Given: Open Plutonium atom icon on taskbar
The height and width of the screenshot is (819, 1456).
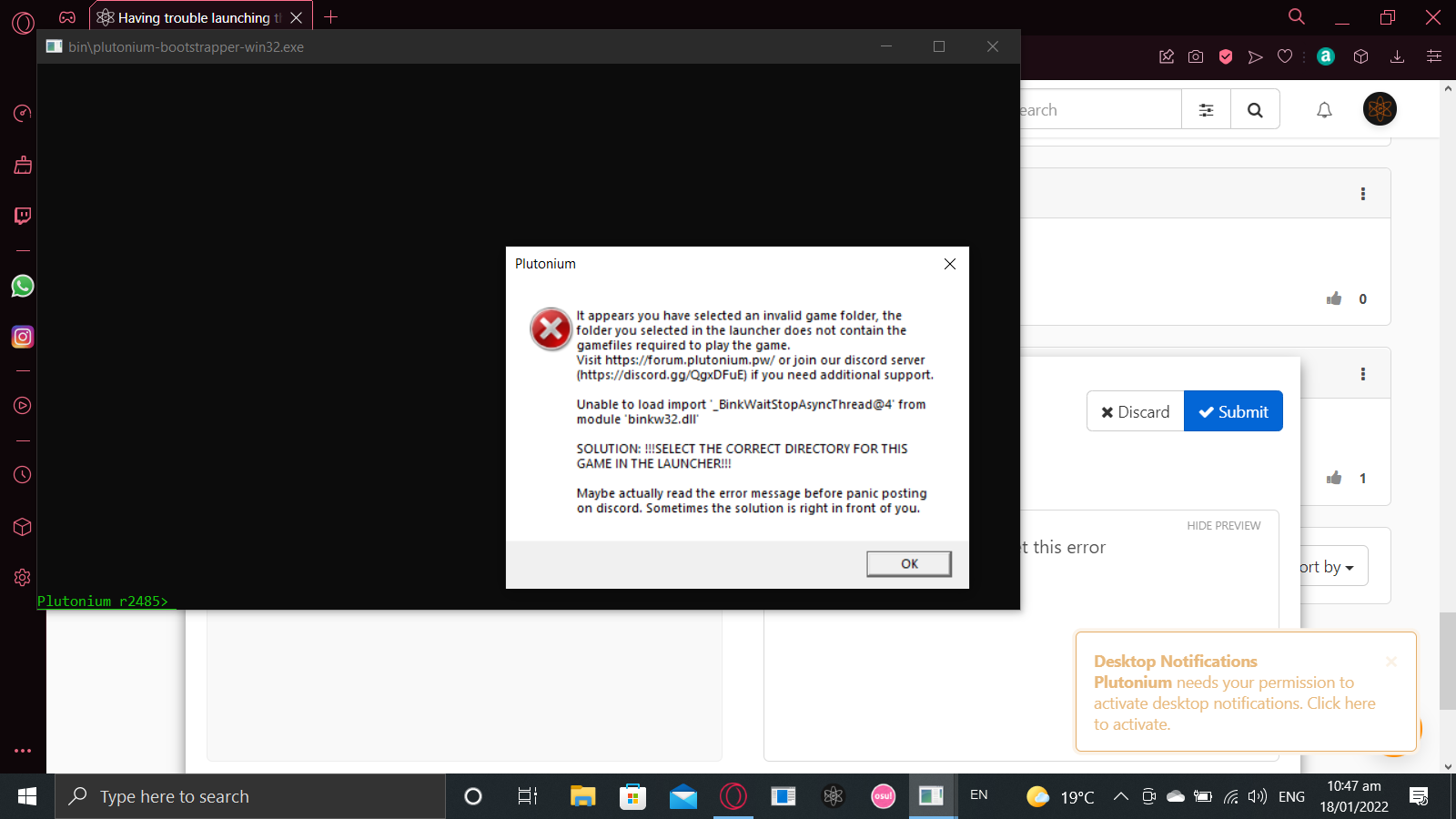Looking at the screenshot, I should point(834,796).
